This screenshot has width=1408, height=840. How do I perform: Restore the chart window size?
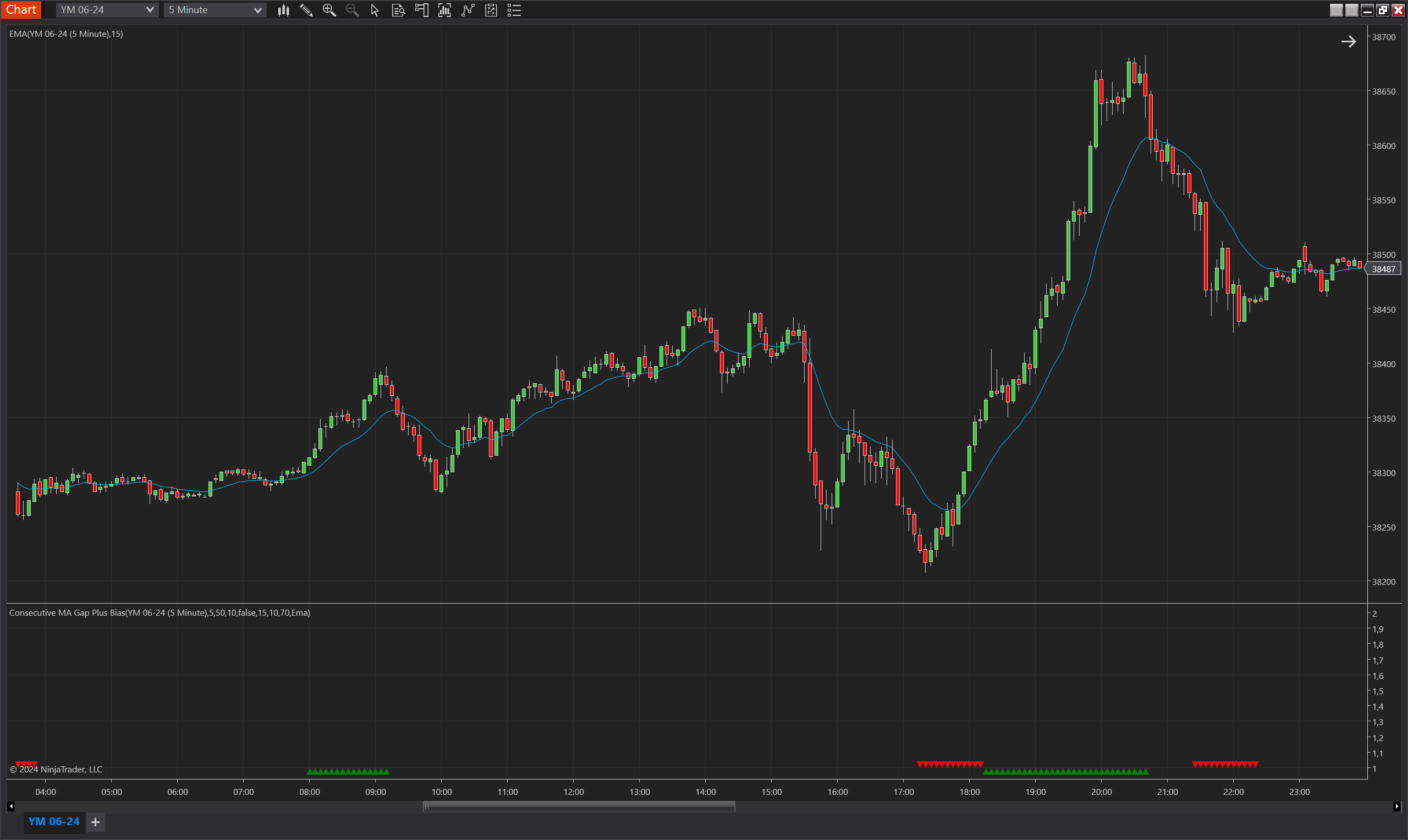click(1383, 10)
